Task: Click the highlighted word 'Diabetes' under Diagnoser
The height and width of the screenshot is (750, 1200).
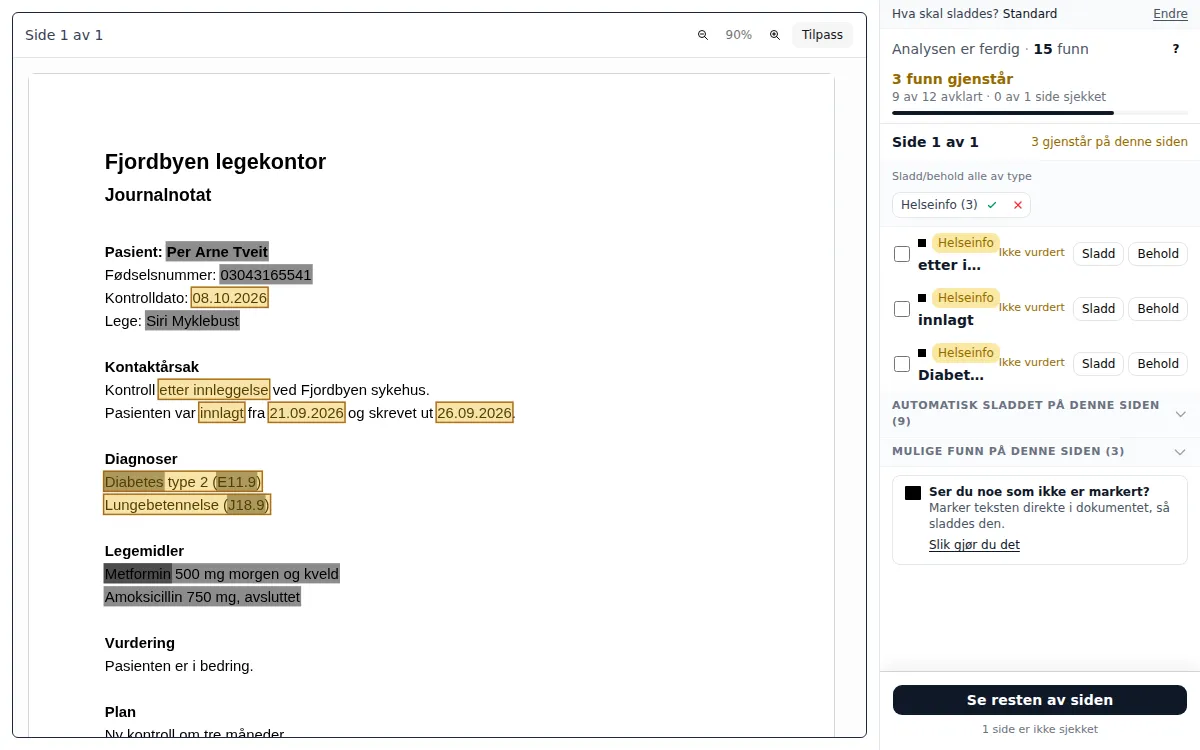Action: (x=134, y=482)
